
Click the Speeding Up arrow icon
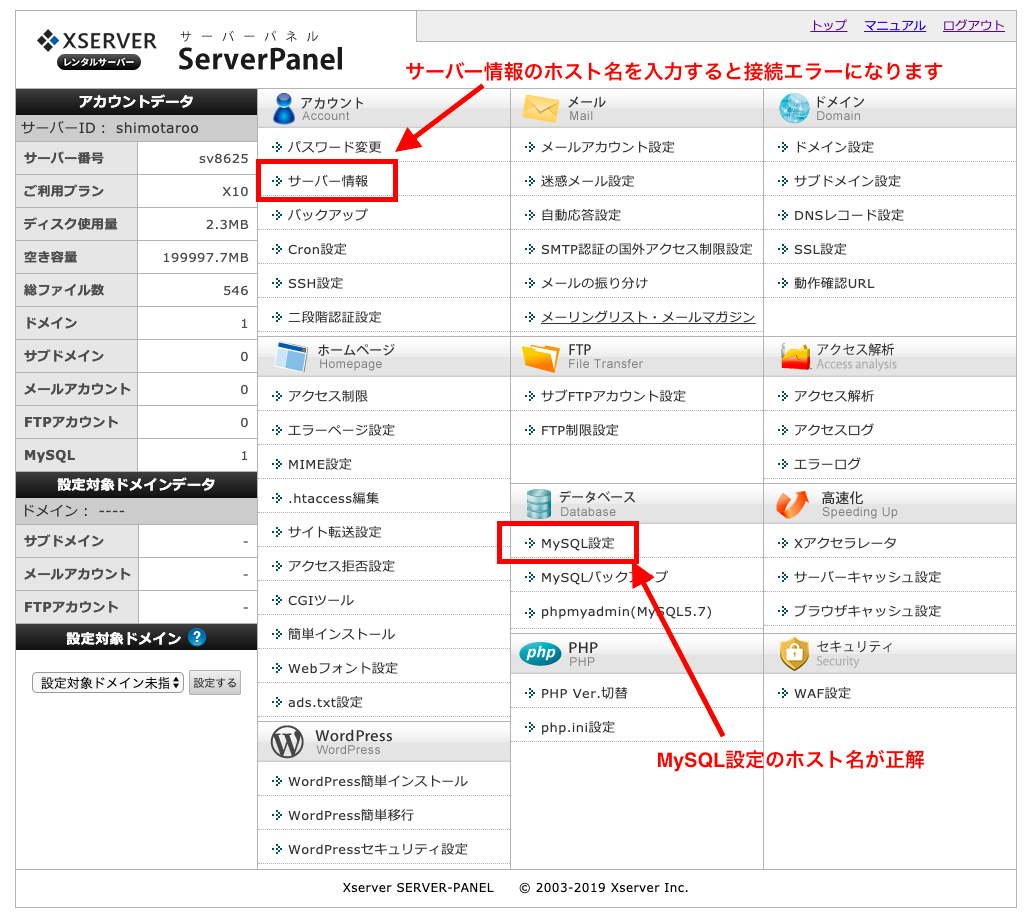[x=792, y=504]
